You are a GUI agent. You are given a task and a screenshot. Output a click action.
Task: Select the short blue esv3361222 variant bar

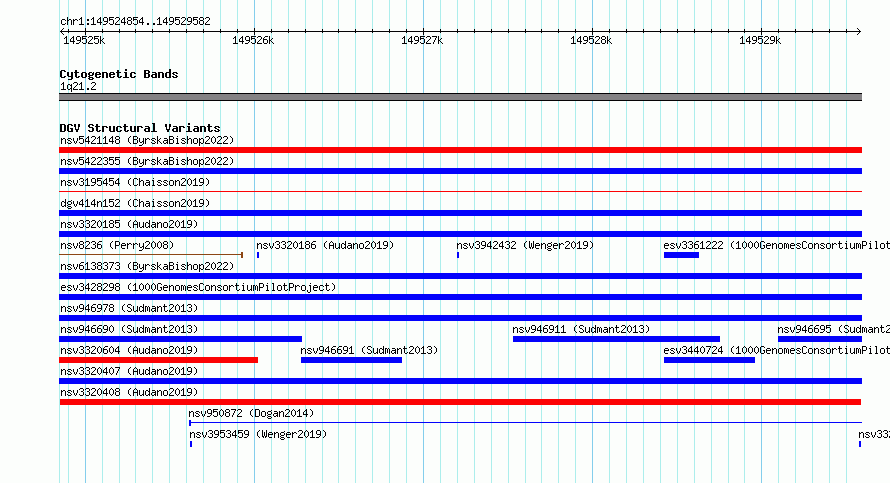681,255
